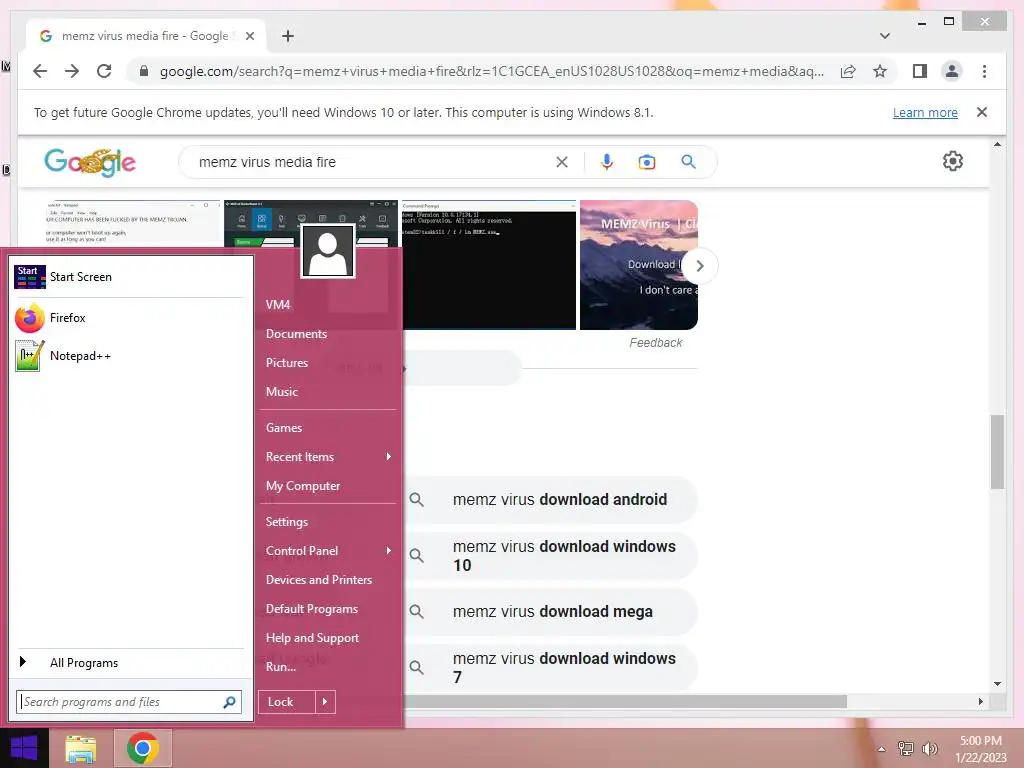Screen dimensions: 1024x768
Task: Click the Chrome profile avatar icon
Action: point(952,71)
